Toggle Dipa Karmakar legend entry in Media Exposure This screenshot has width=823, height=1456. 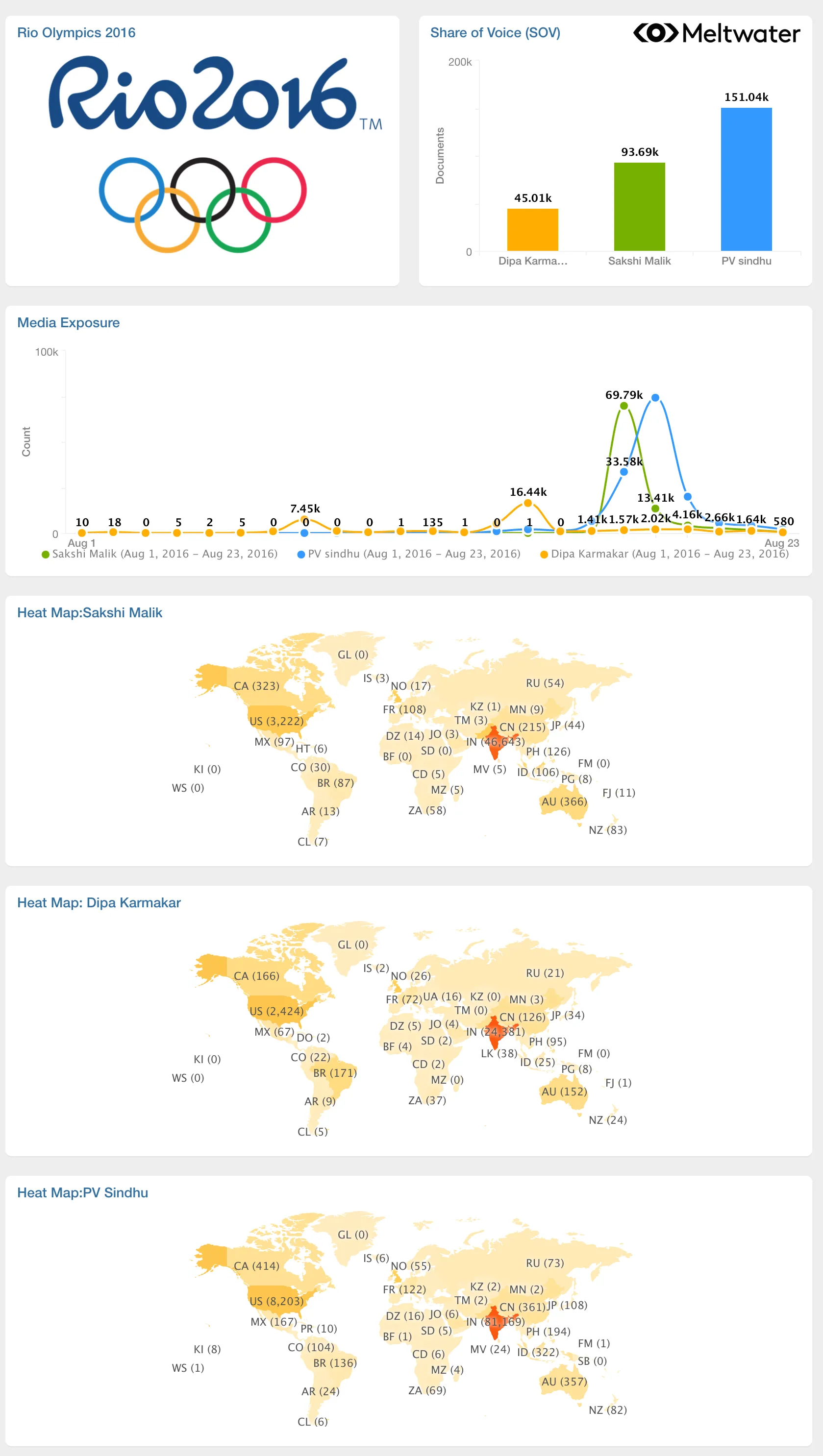pyautogui.click(x=665, y=554)
